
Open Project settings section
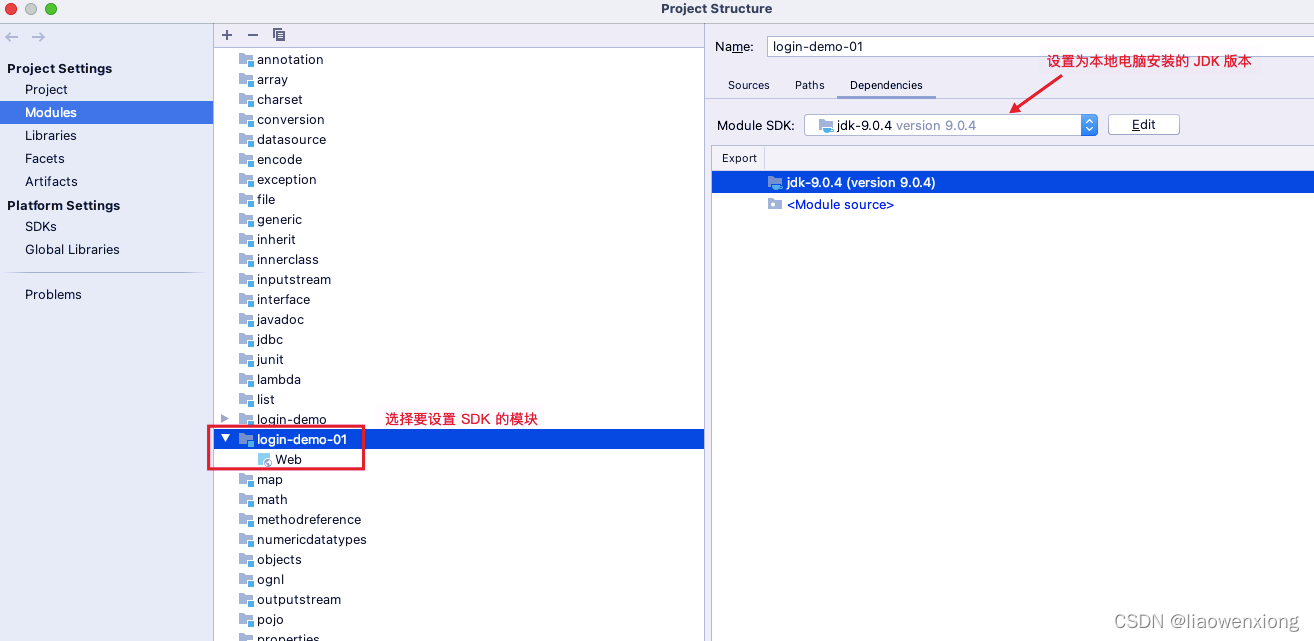pyautogui.click(x=46, y=90)
